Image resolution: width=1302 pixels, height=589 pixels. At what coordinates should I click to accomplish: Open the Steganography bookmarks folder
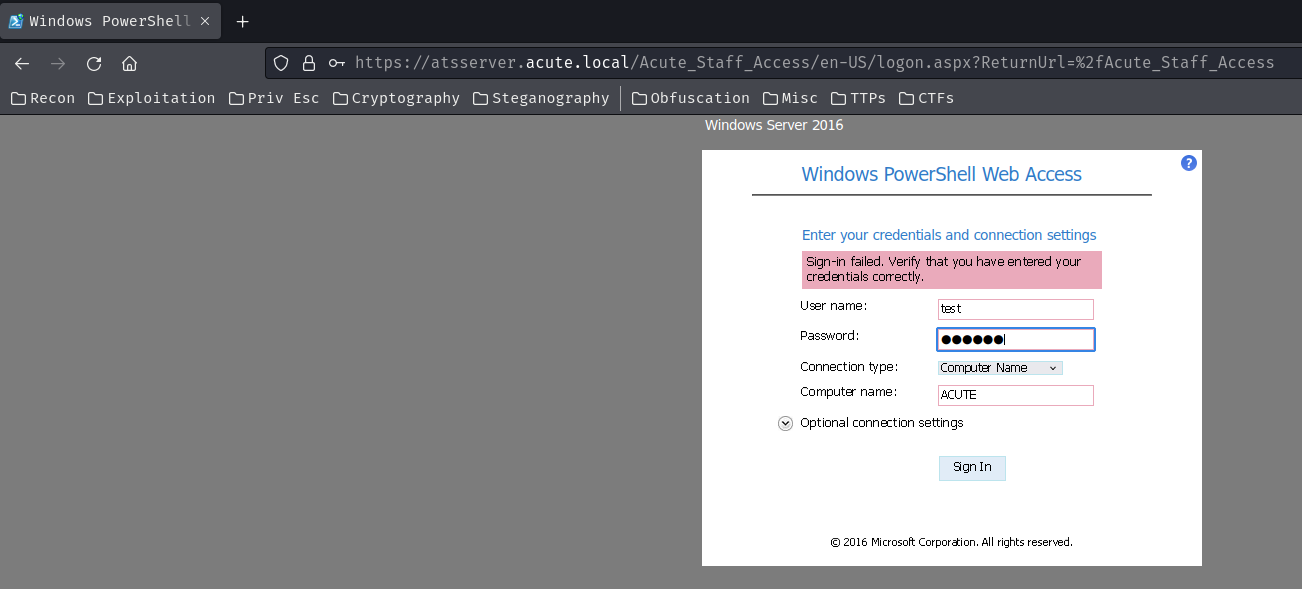click(x=542, y=98)
